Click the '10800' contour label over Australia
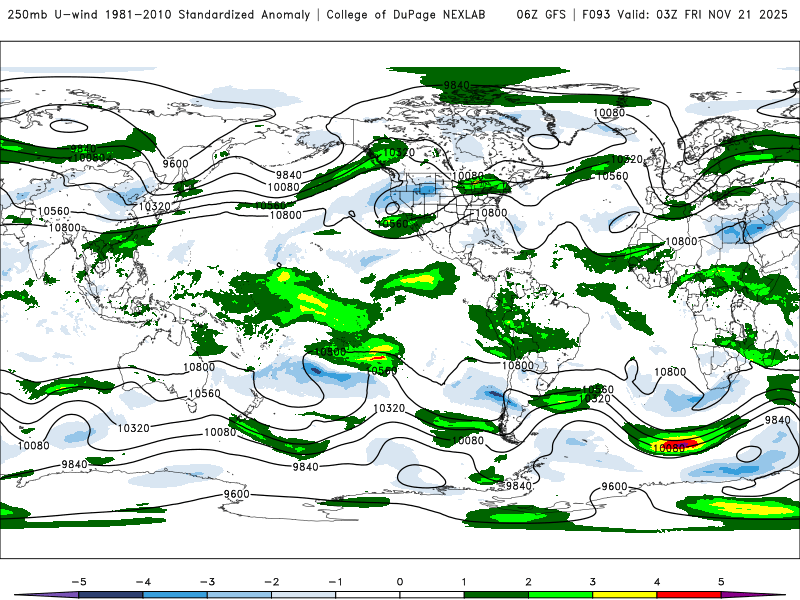 (x=199, y=367)
